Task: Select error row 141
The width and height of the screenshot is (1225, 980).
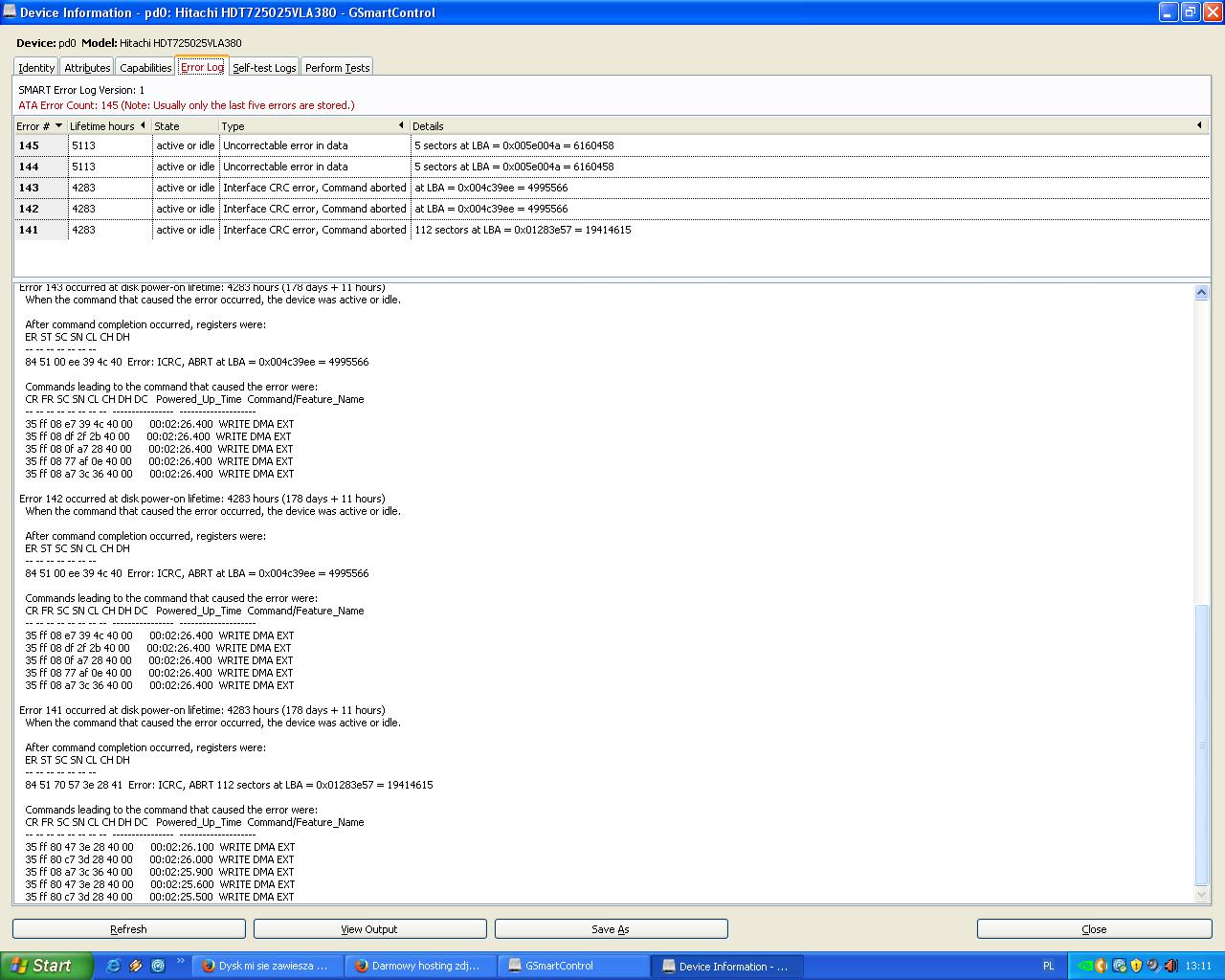Action: (612, 230)
